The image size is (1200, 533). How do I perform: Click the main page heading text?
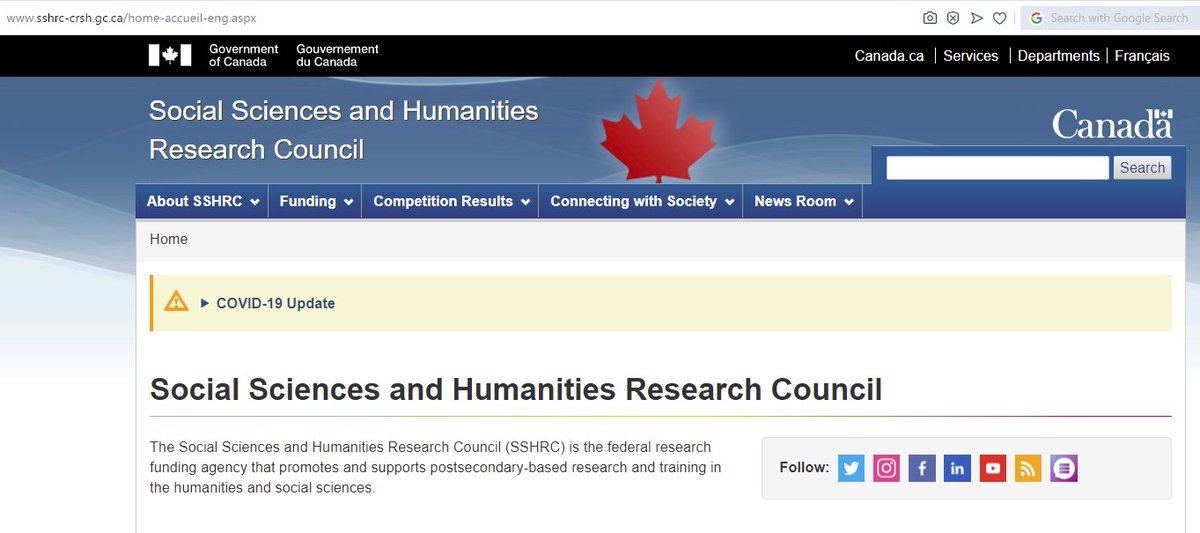516,389
